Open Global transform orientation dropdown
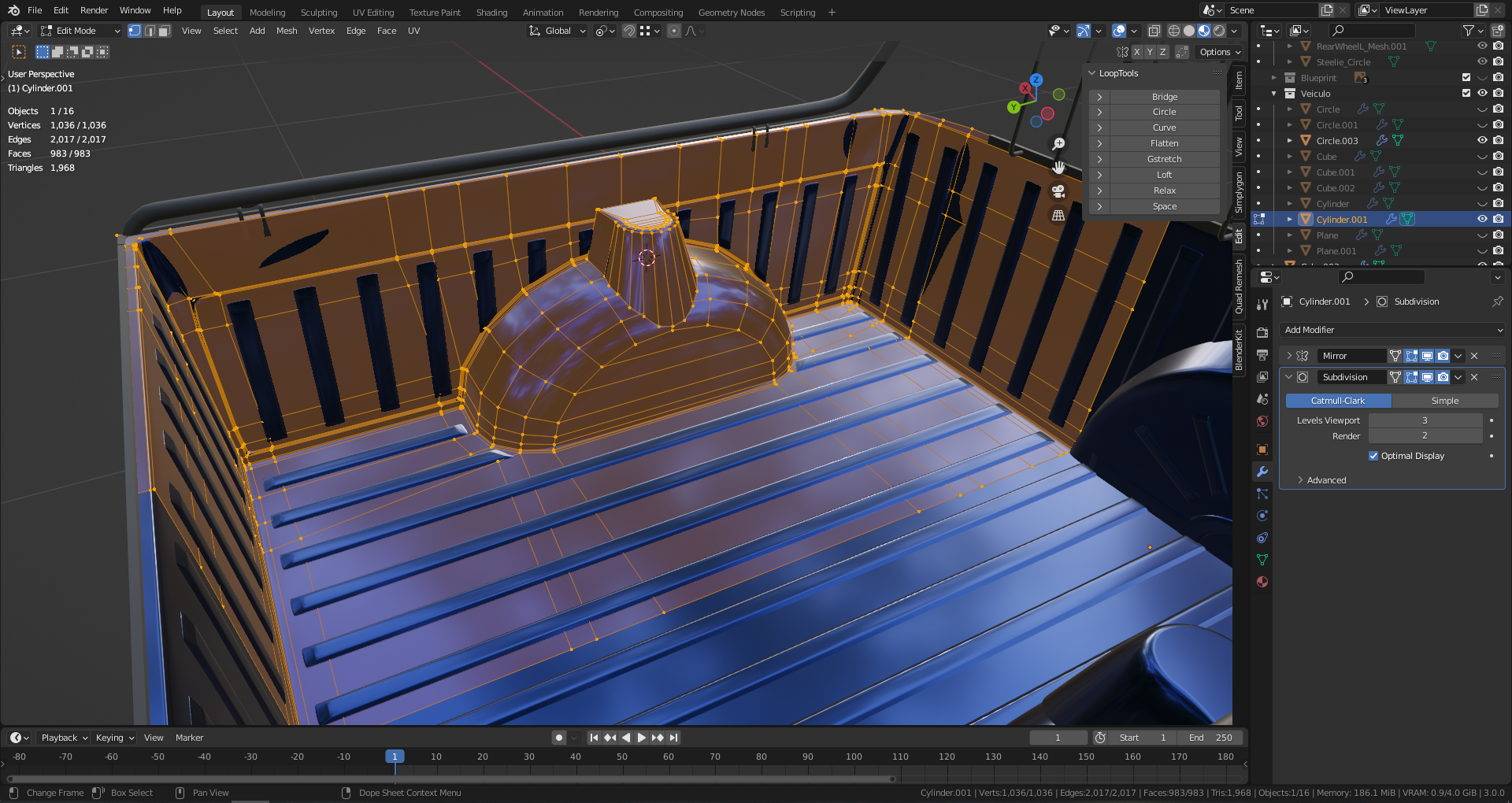 558,31
